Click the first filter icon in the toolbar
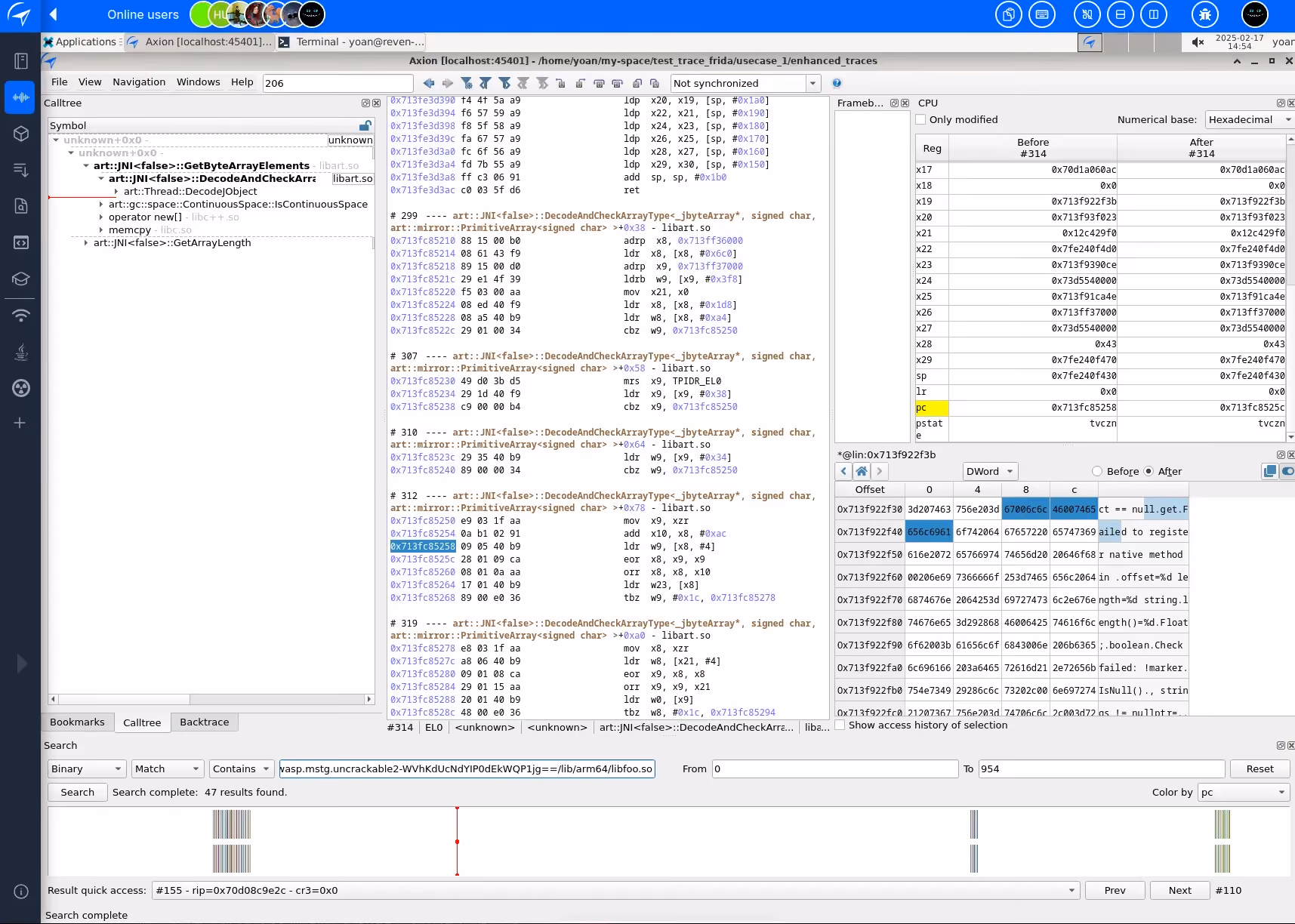Viewport: 1295px width, 924px height. point(467,83)
